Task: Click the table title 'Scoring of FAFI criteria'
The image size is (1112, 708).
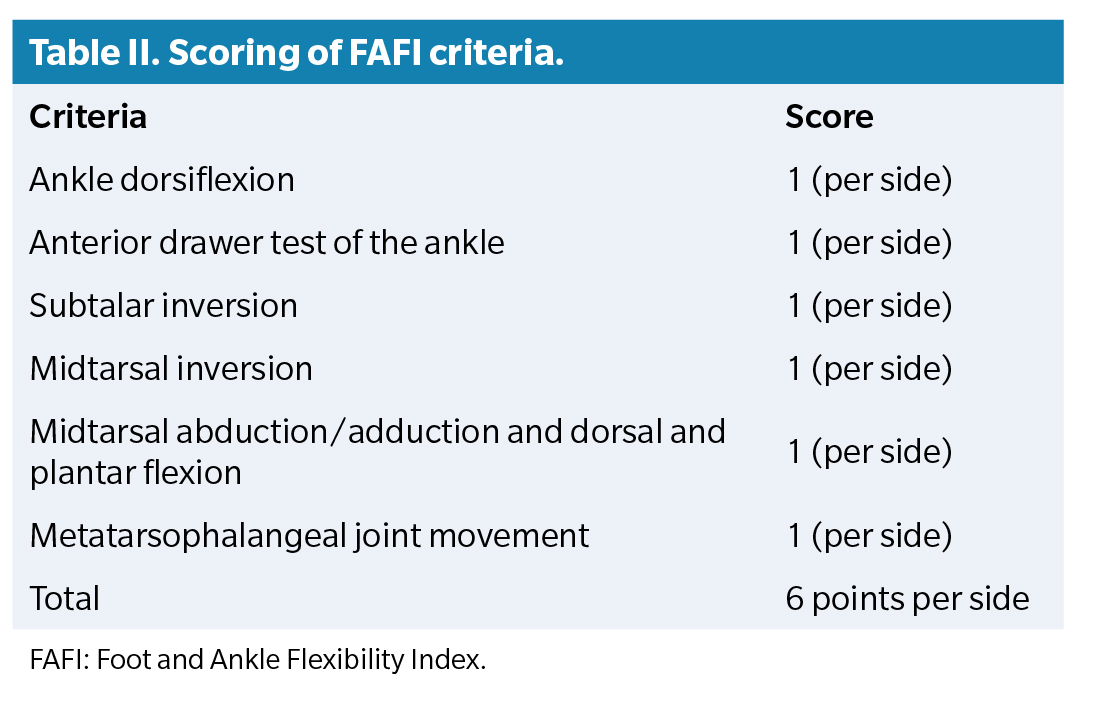Action: 366,53
